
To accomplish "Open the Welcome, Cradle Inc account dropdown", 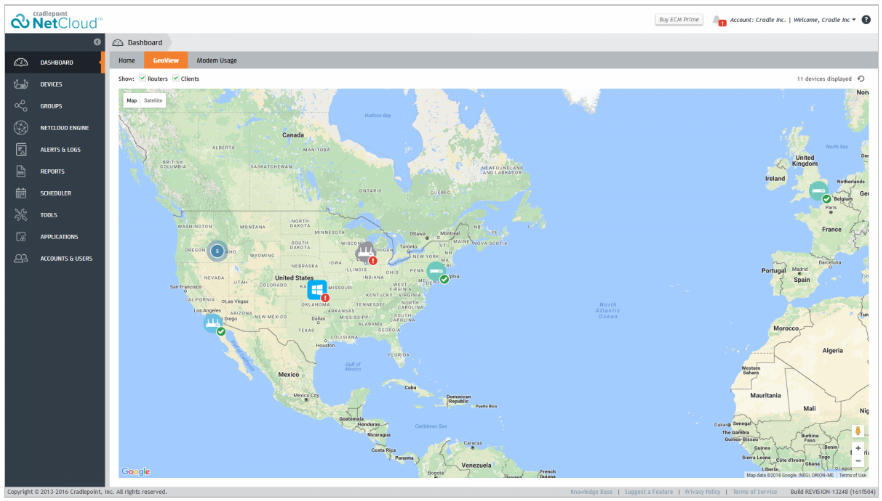I will 825,20.
